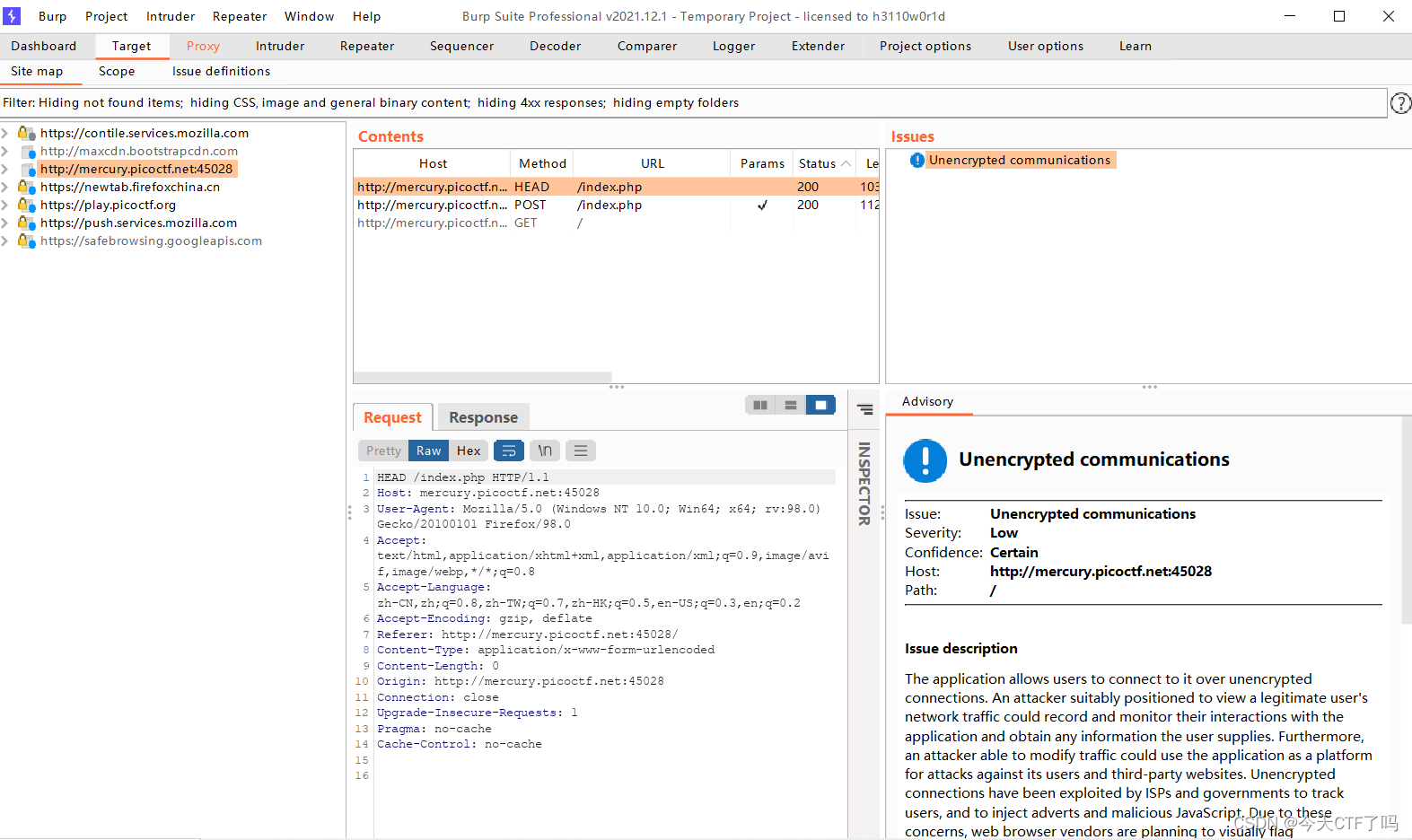Open the Window menu
Screen dimensions: 1412x840
tap(309, 16)
